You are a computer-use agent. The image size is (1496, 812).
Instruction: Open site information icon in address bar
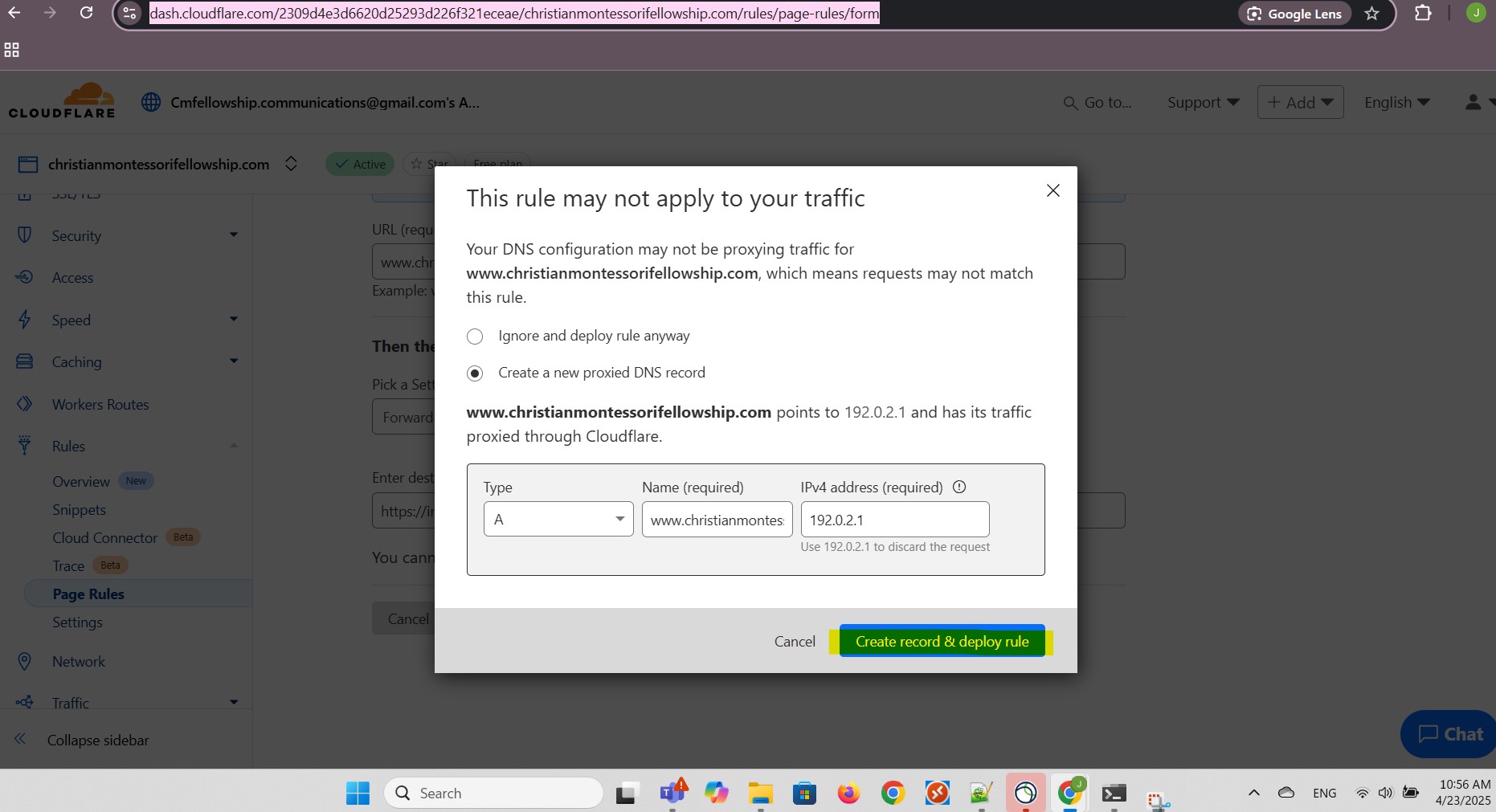(129, 14)
